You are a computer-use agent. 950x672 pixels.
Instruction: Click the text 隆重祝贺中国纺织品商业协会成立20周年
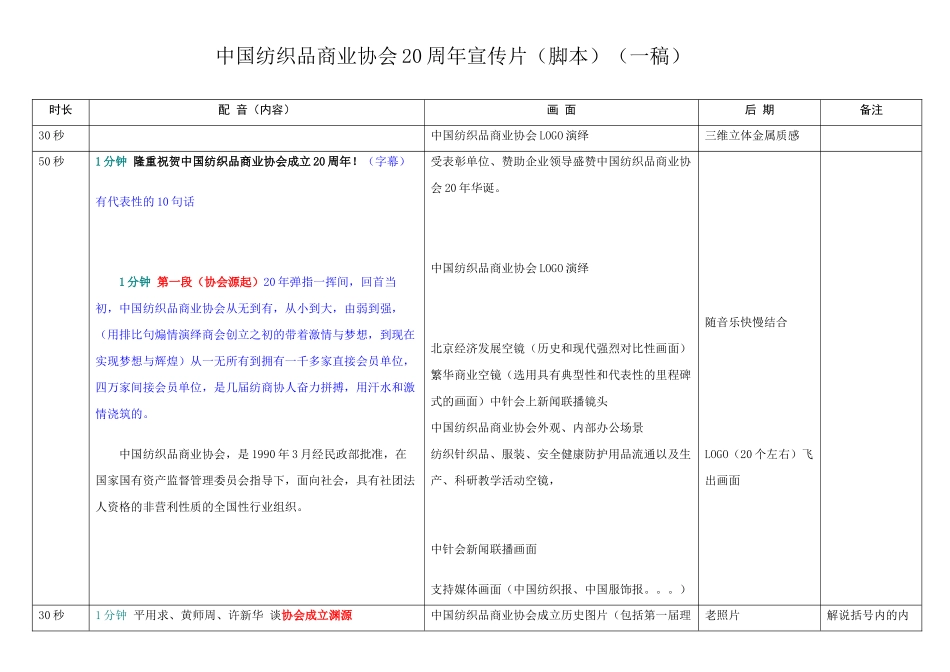[x=245, y=162]
